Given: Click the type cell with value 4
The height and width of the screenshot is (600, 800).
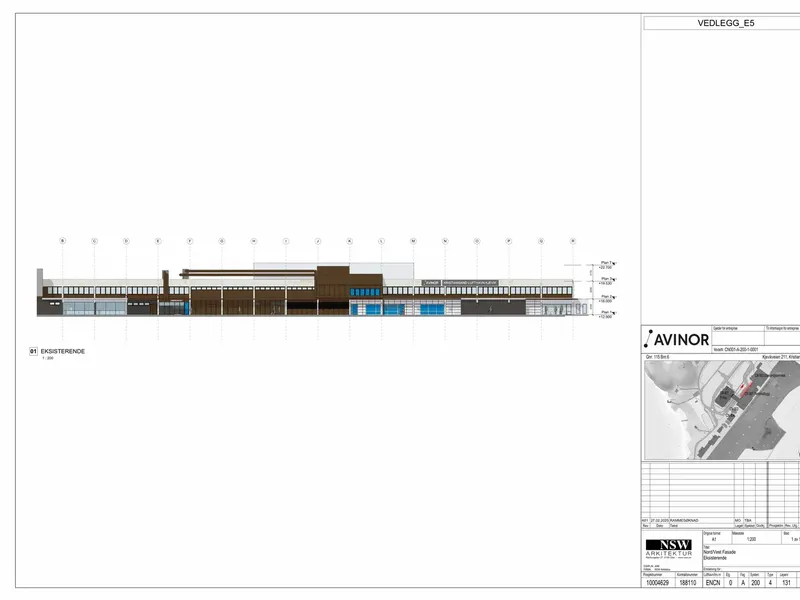Looking at the screenshot, I should click(770, 583).
